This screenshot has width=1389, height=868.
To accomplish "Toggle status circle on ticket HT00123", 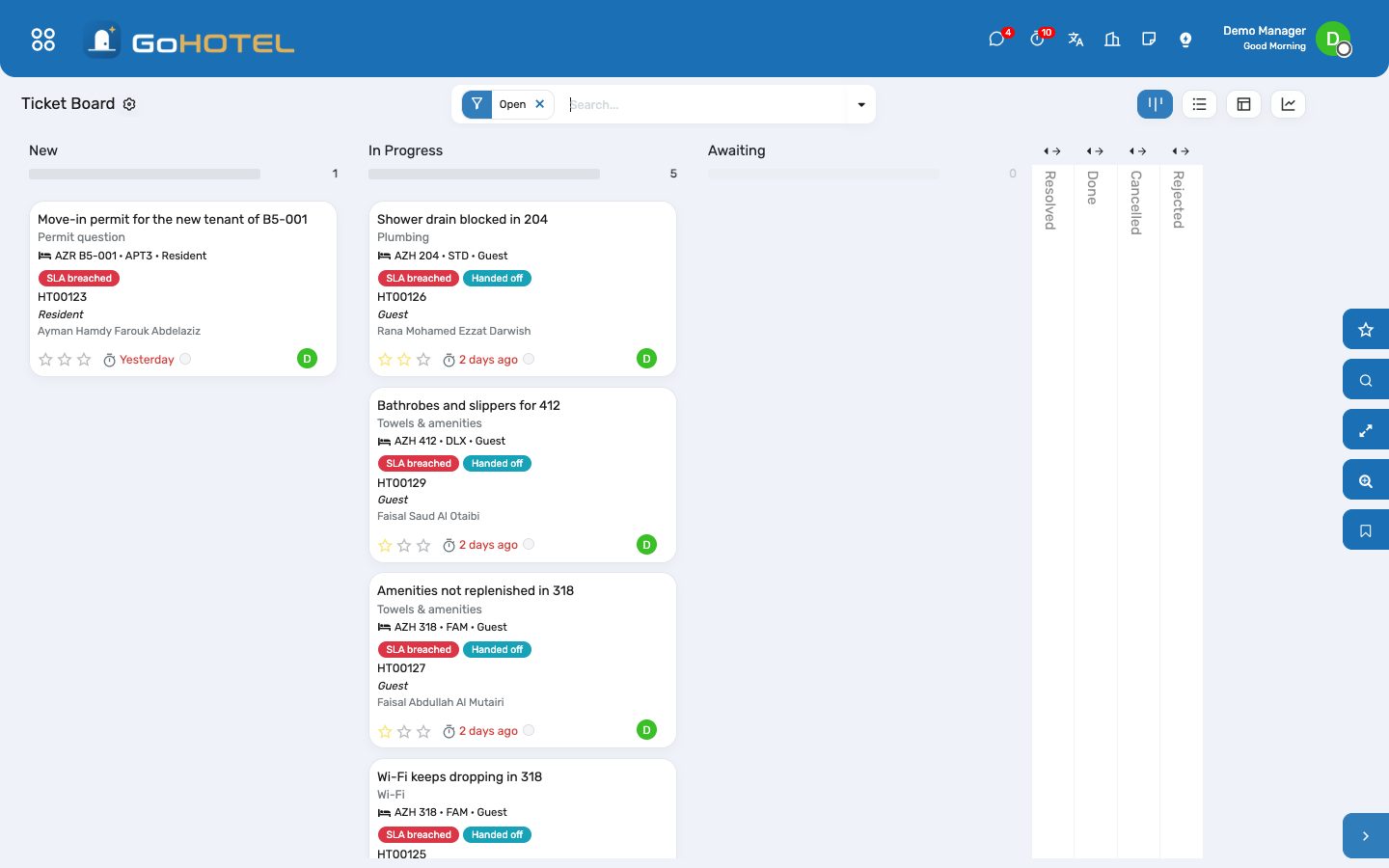I will tap(185, 359).
